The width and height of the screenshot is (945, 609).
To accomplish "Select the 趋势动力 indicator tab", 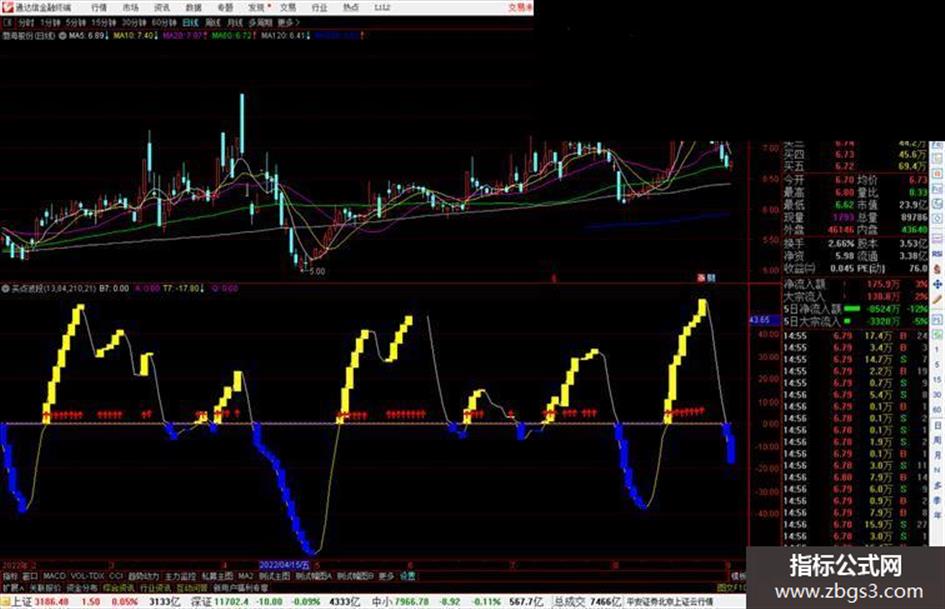I will pyautogui.click(x=143, y=576).
